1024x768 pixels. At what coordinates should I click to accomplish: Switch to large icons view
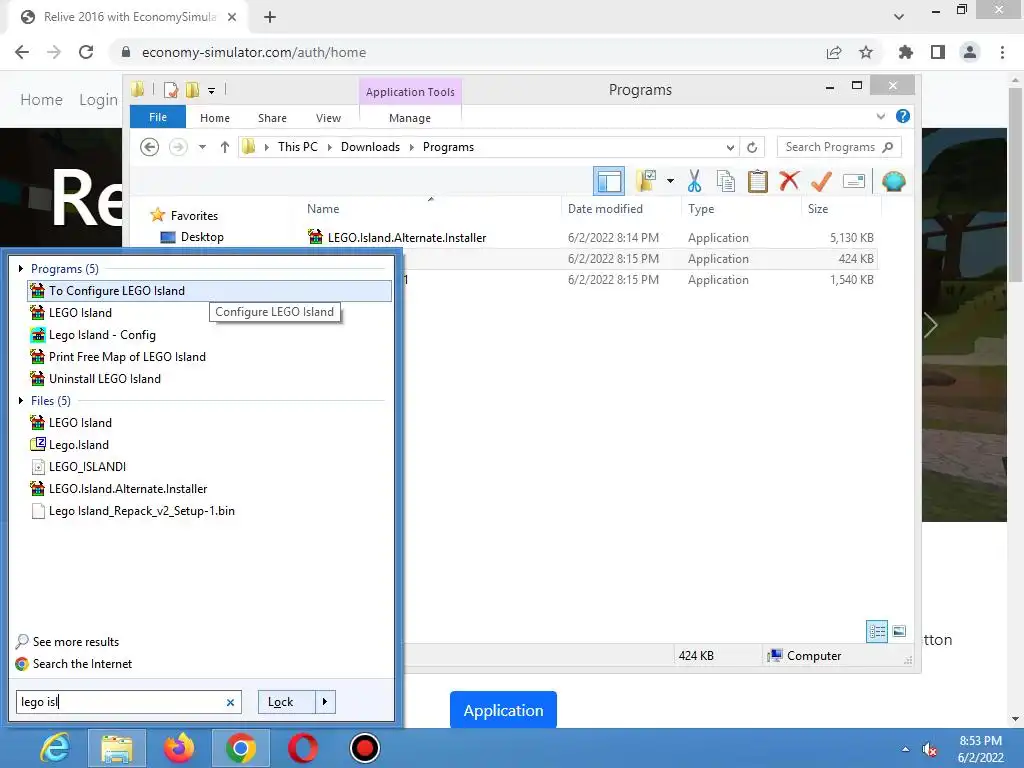(899, 631)
